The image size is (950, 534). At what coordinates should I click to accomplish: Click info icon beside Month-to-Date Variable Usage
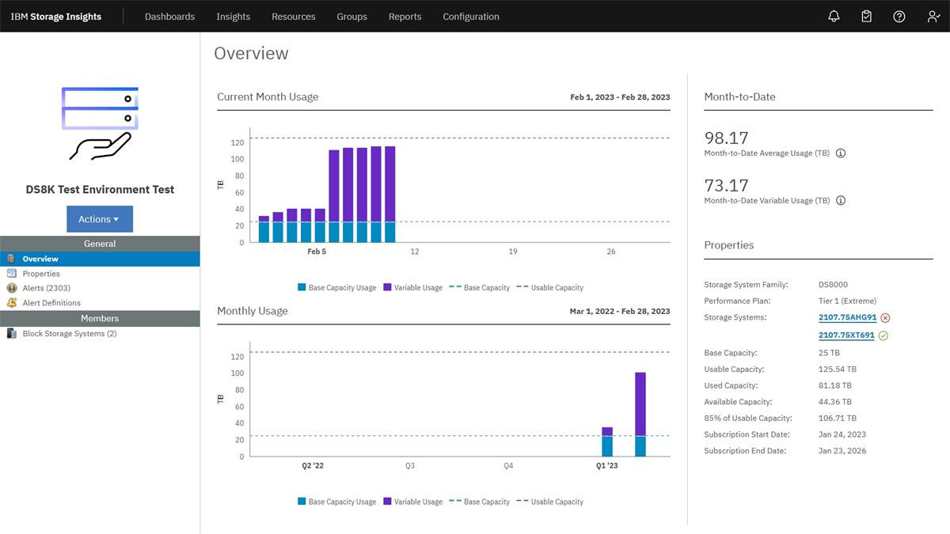click(841, 201)
